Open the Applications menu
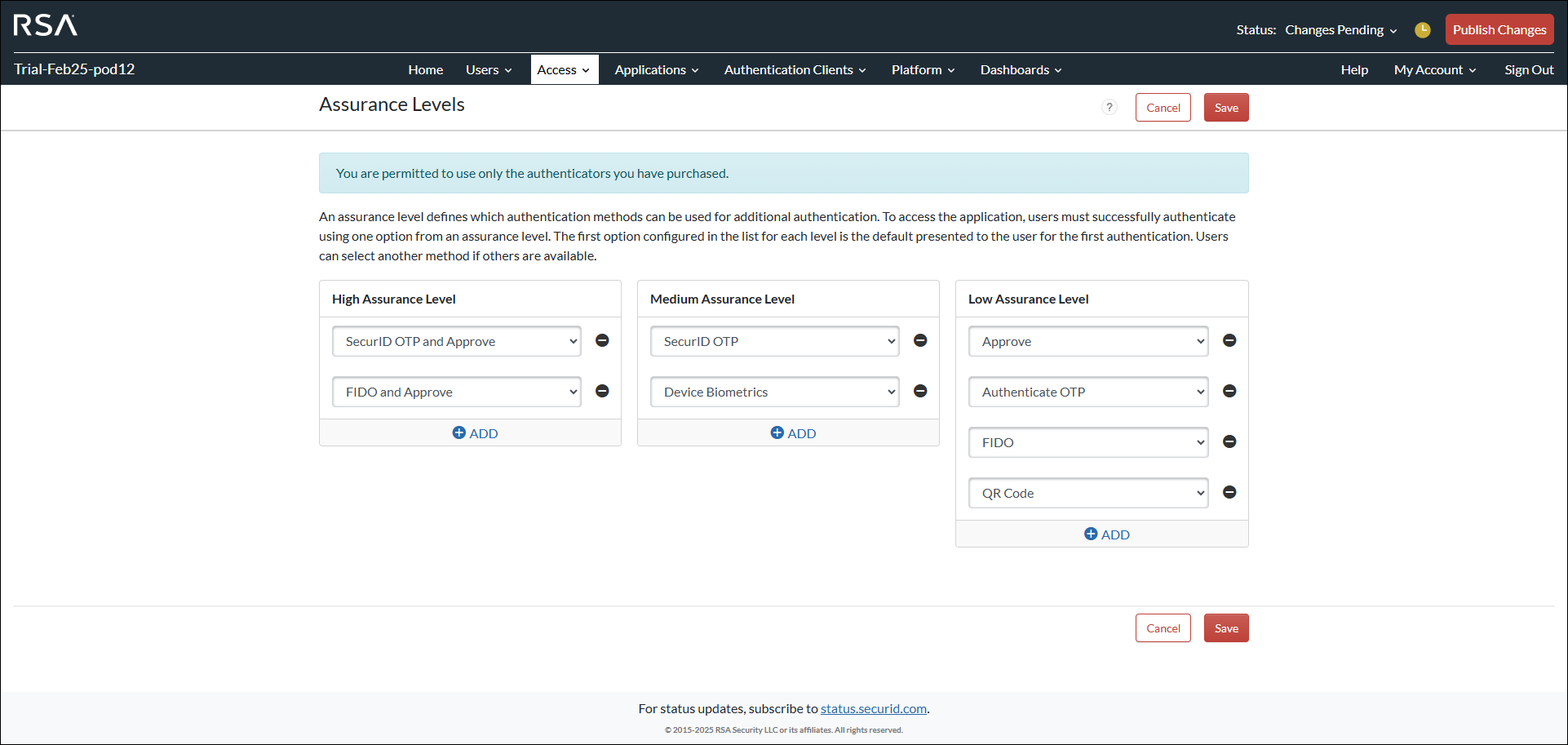 (x=656, y=70)
